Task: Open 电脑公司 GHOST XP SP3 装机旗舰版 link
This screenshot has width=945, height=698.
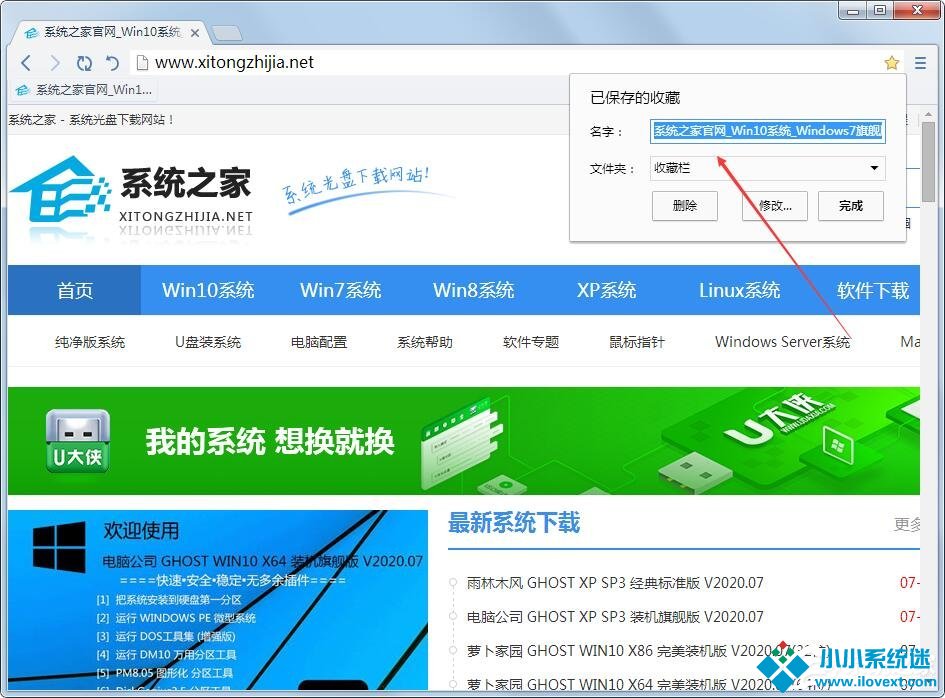Action: point(615,617)
